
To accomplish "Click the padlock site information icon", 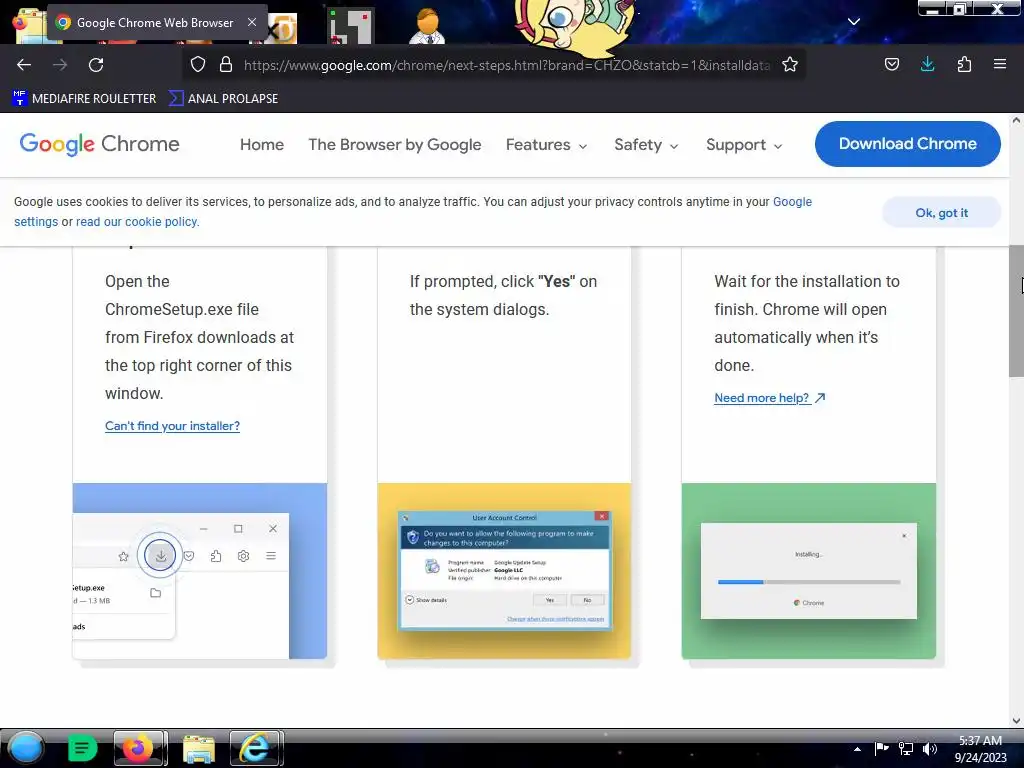I will [x=226, y=65].
